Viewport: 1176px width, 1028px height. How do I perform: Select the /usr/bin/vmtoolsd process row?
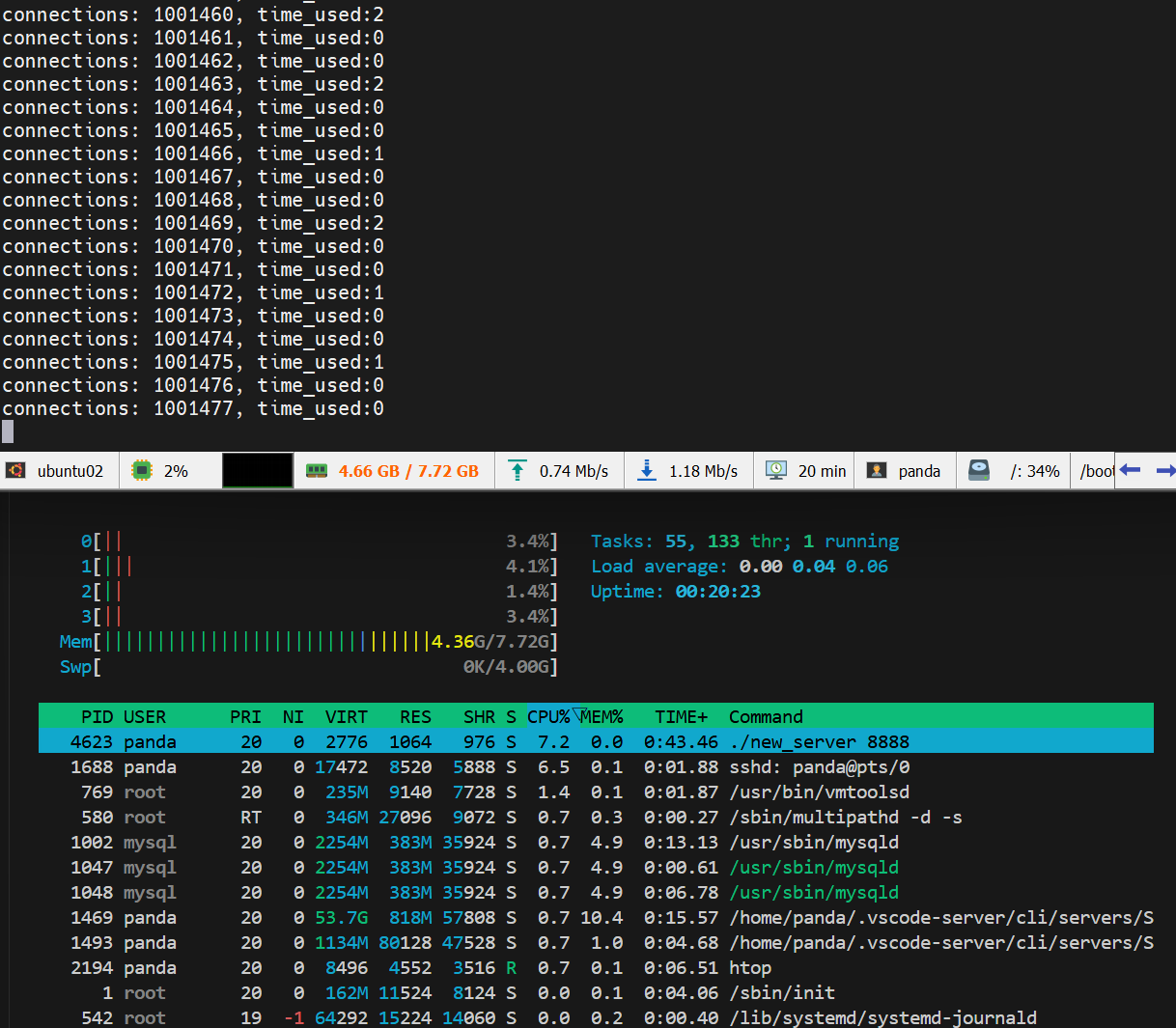(x=596, y=792)
